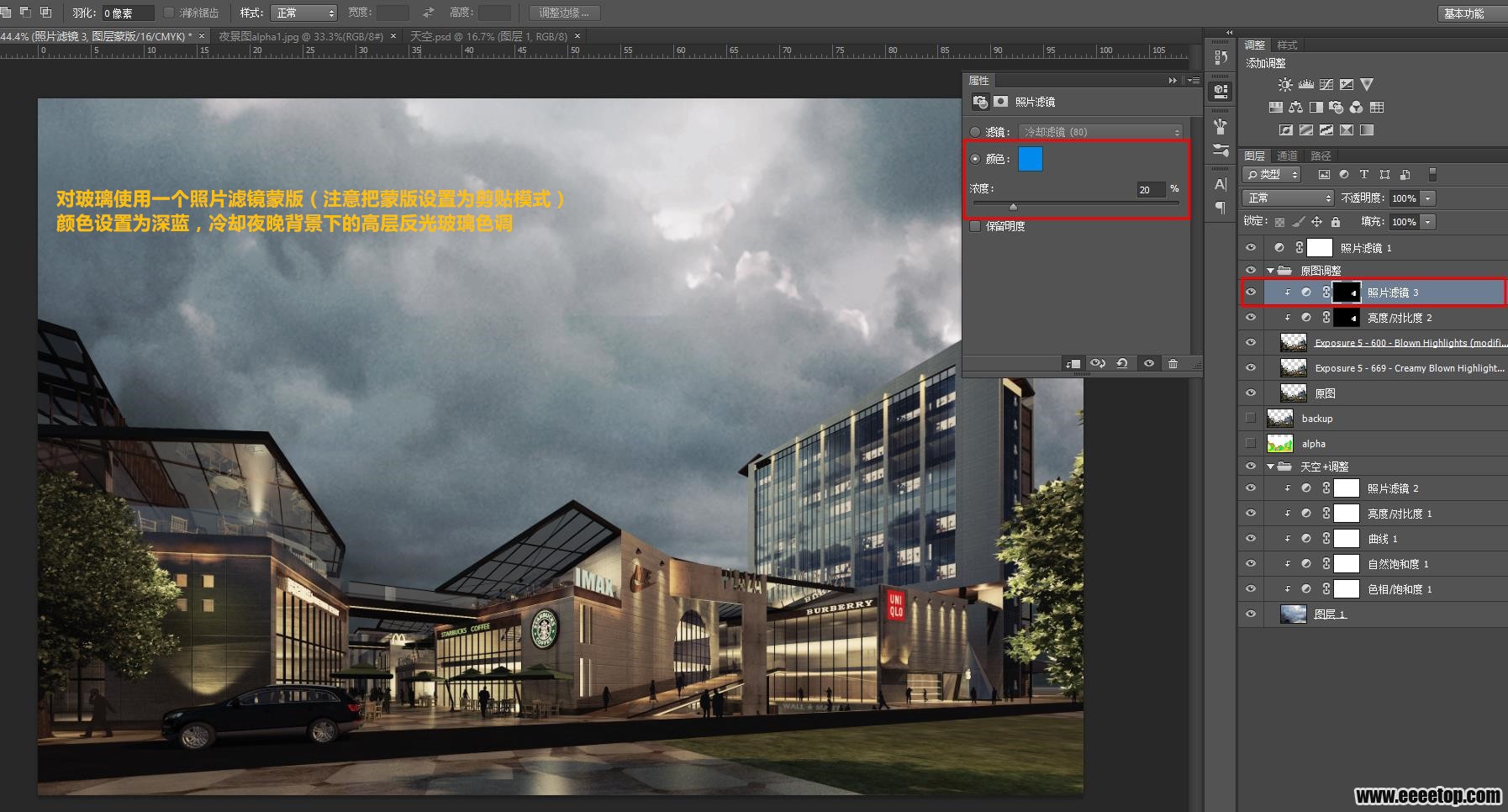Hide the 照片滤镜 1 layer
Screen dimensions: 1508x812
pos(1251,248)
